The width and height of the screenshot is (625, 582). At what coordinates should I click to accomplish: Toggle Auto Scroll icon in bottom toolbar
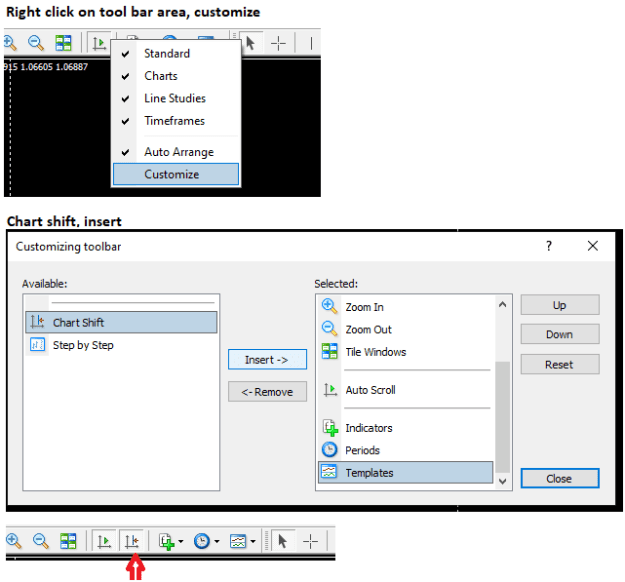104,541
